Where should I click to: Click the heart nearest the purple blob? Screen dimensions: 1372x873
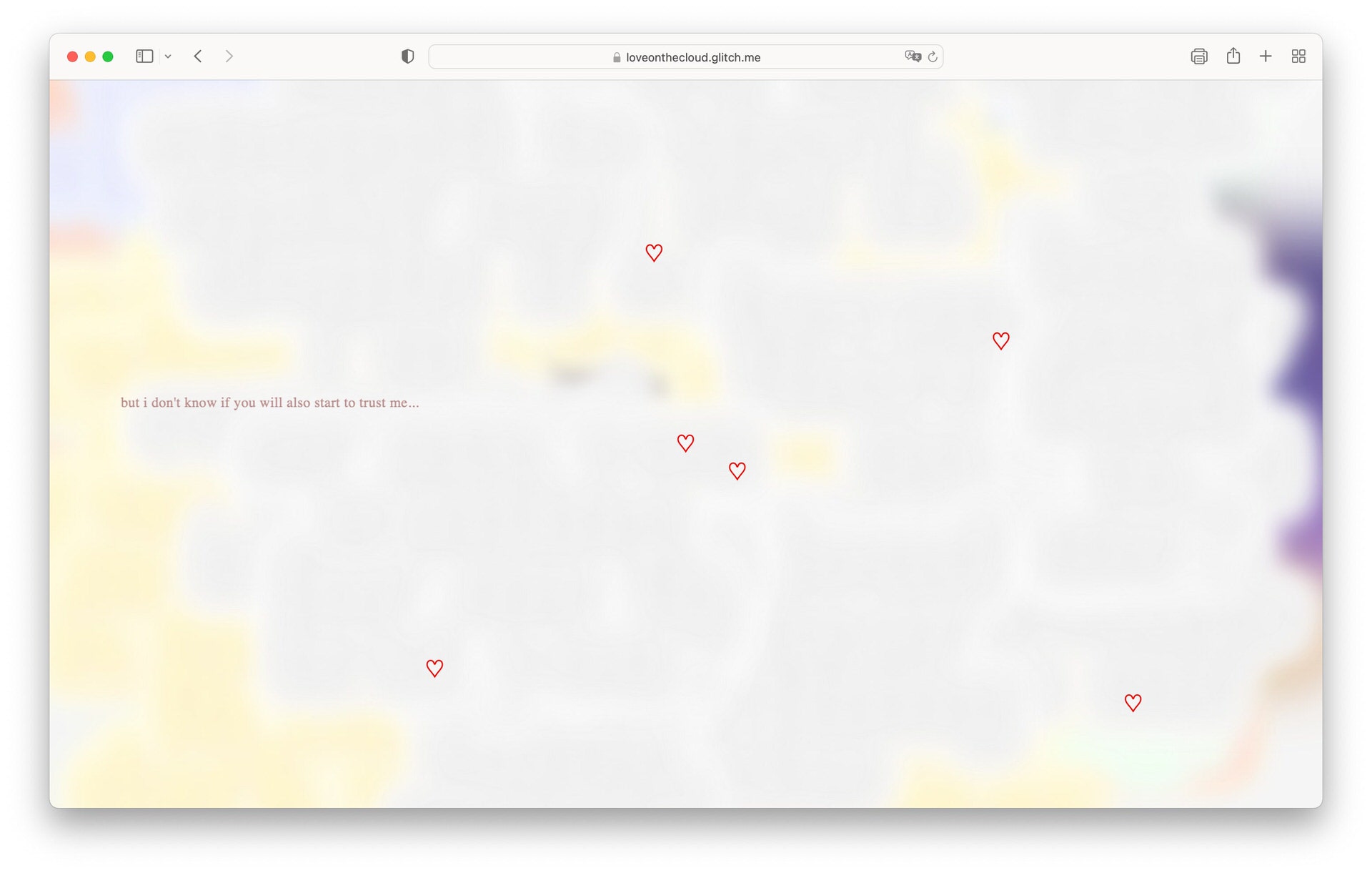1000,340
